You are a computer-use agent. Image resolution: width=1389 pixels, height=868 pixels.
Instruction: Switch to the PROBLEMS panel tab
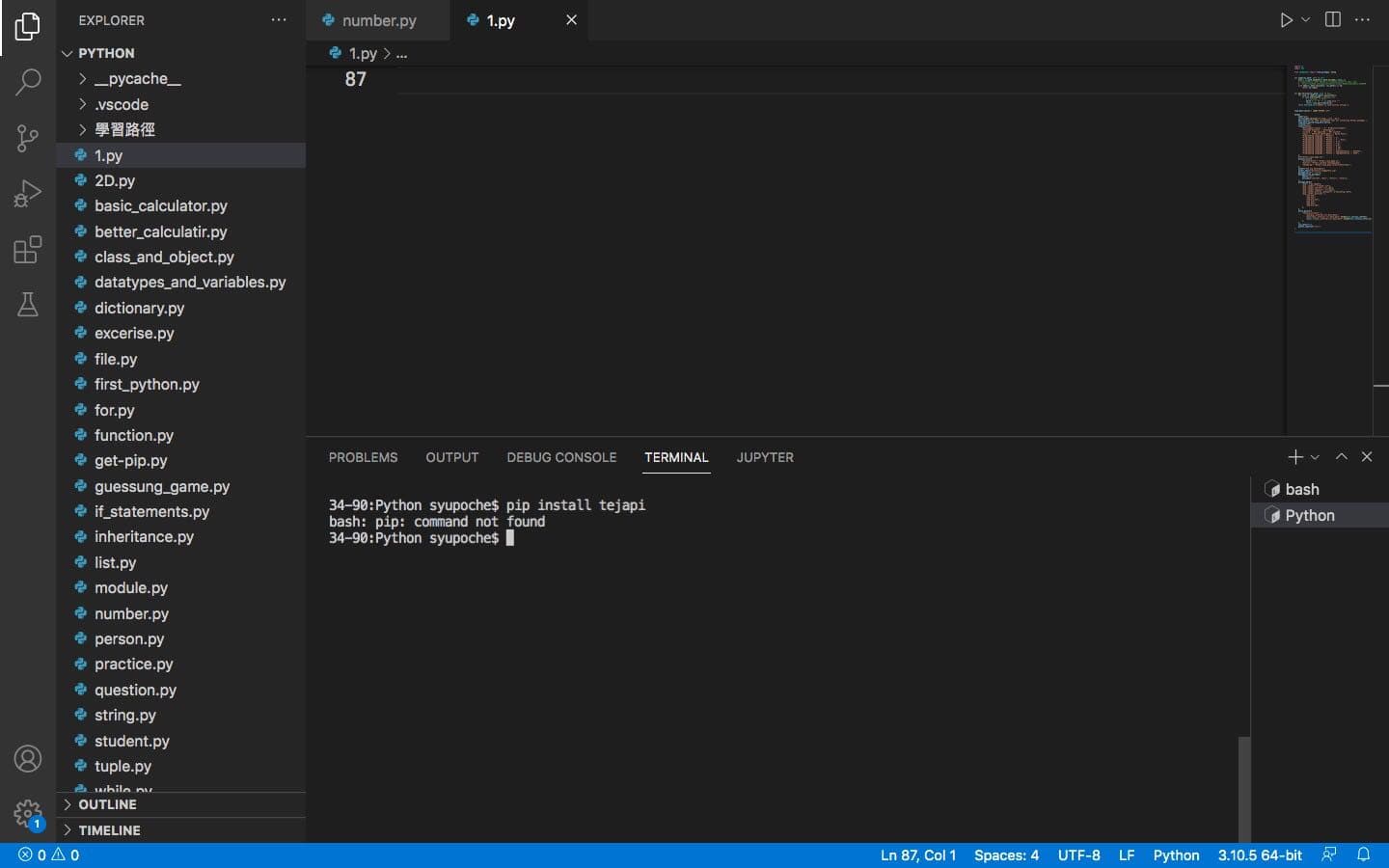(363, 457)
